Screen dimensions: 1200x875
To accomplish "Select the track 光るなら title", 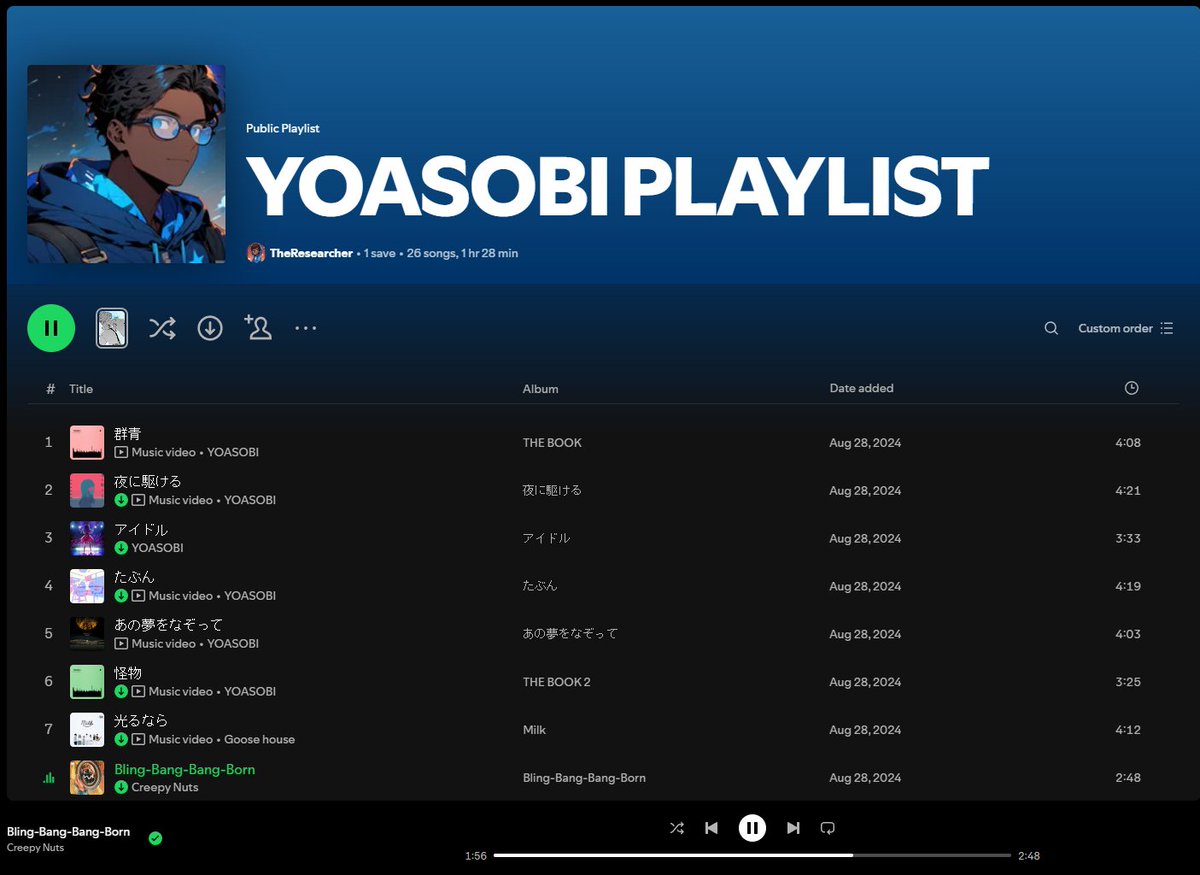I will (x=141, y=721).
